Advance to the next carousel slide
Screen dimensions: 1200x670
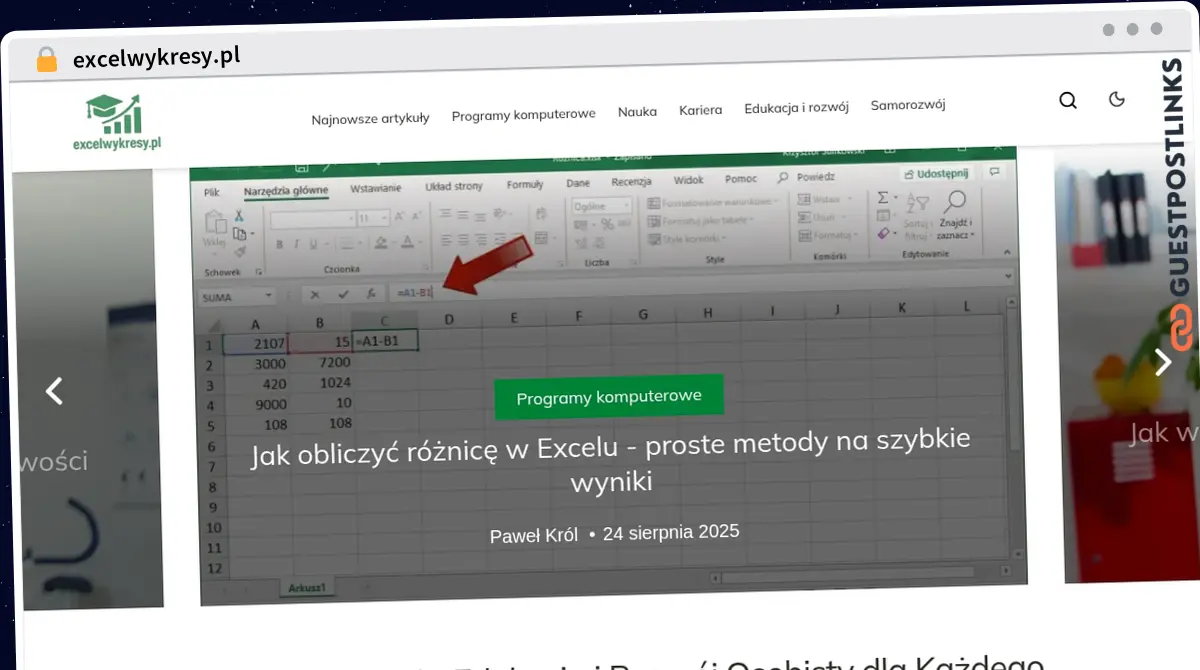pyautogui.click(x=1162, y=361)
